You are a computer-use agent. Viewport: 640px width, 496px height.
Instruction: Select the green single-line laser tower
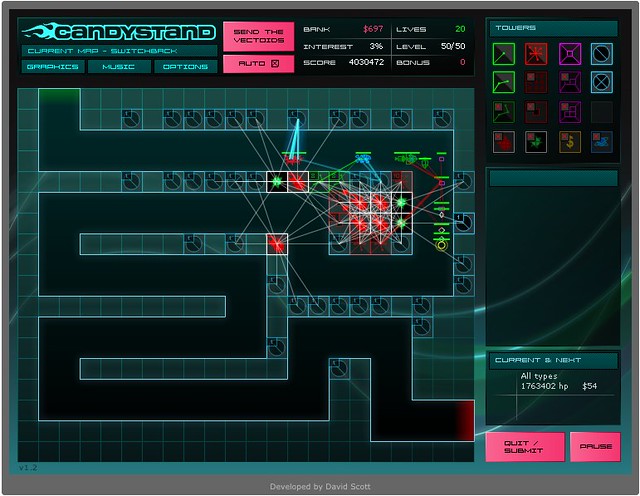click(x=503, y=54)
